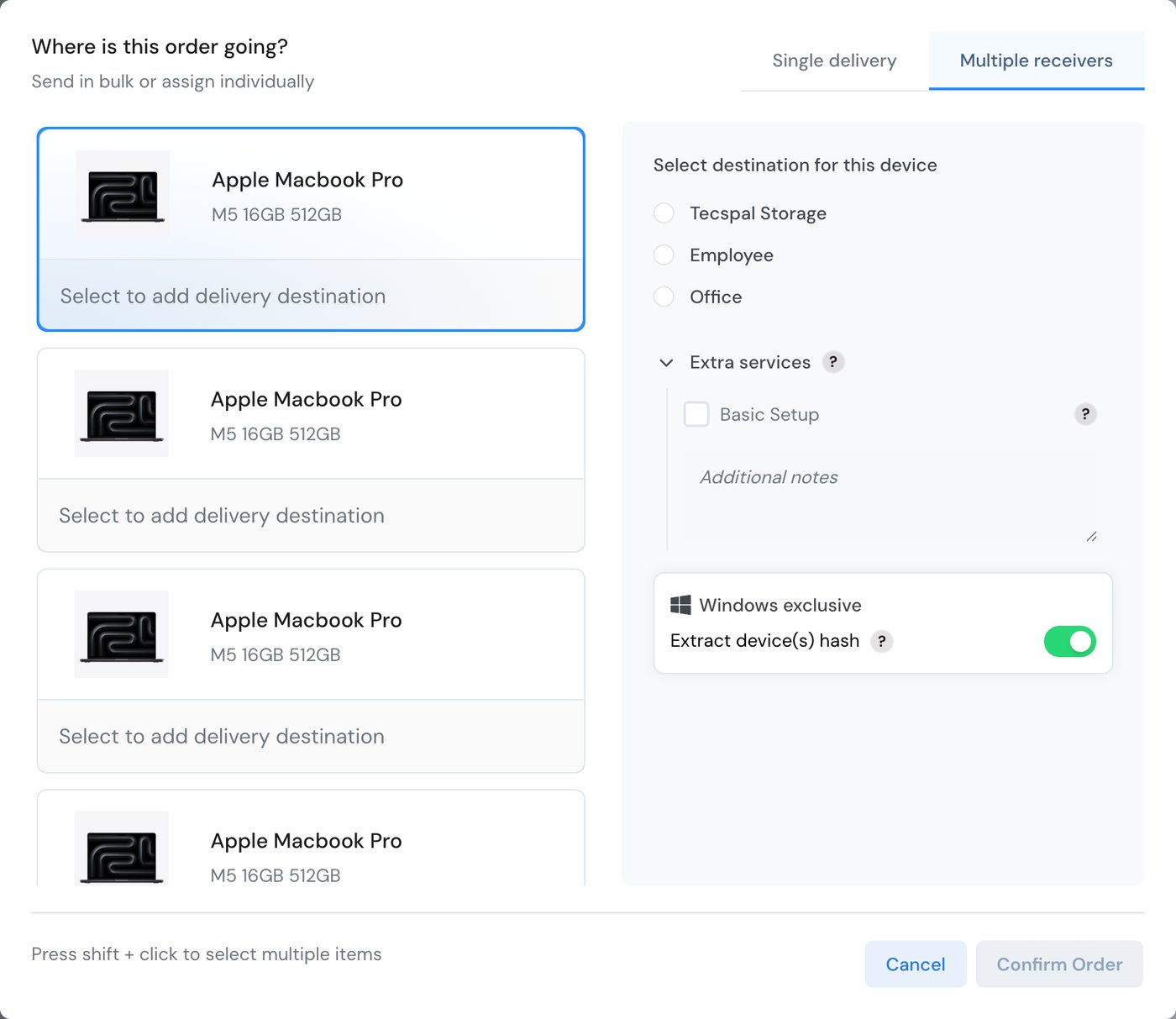Viewport: 1176px width, 1019px height.
Task: Click 'Send in bulk or assign individually' subtitle
Action: 173,81
